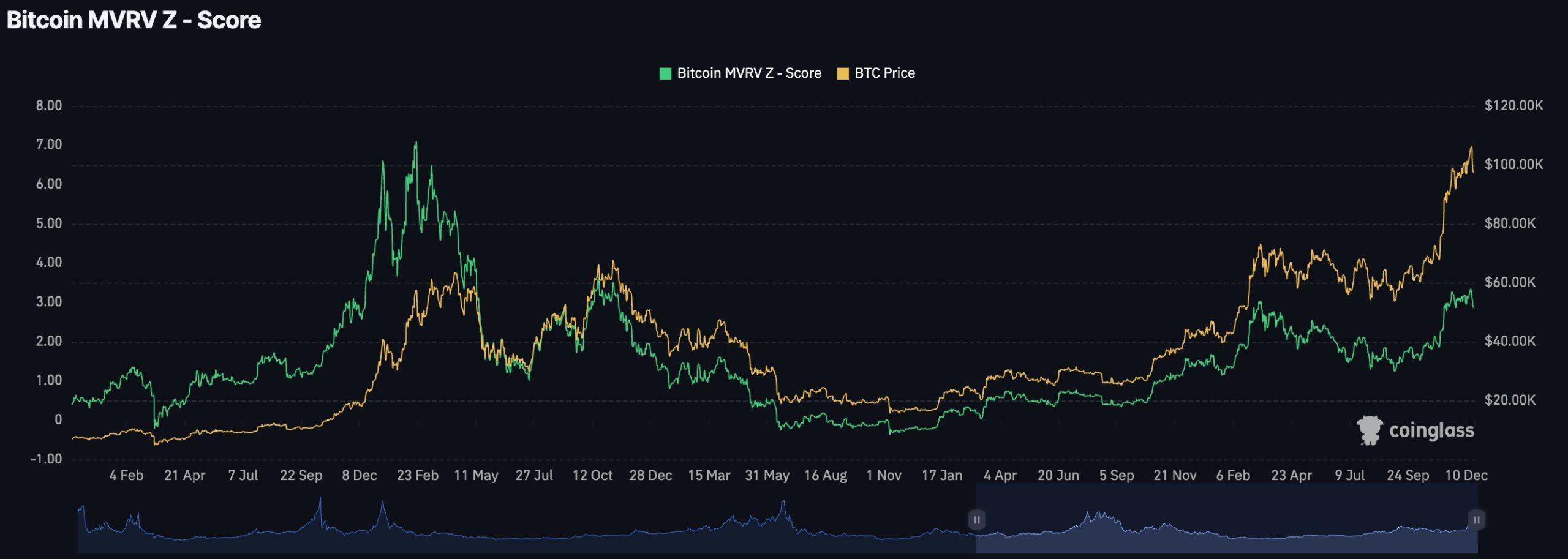1568x559 pixels.
Task: Click the 17 Jan date label
Action: coord(942,476)
